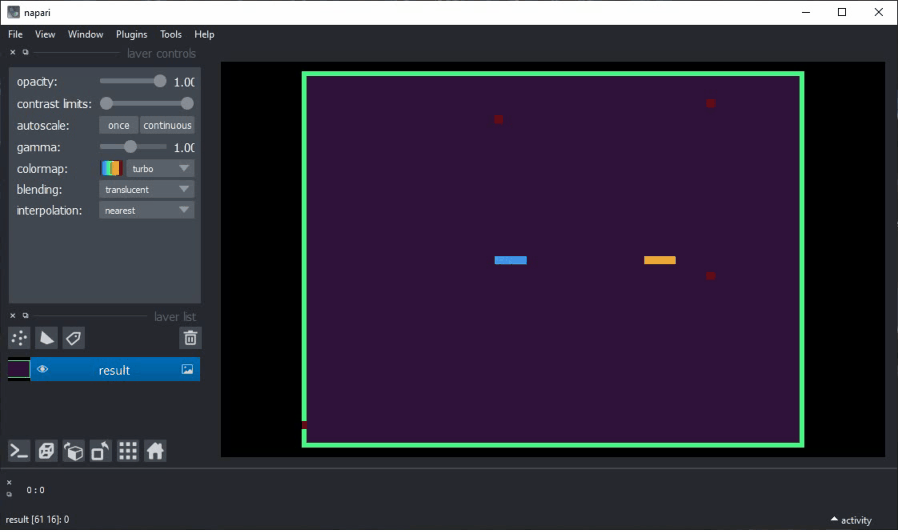Add a new labels layer
Viewport: 900px width, 532px height.
(73, 338)
